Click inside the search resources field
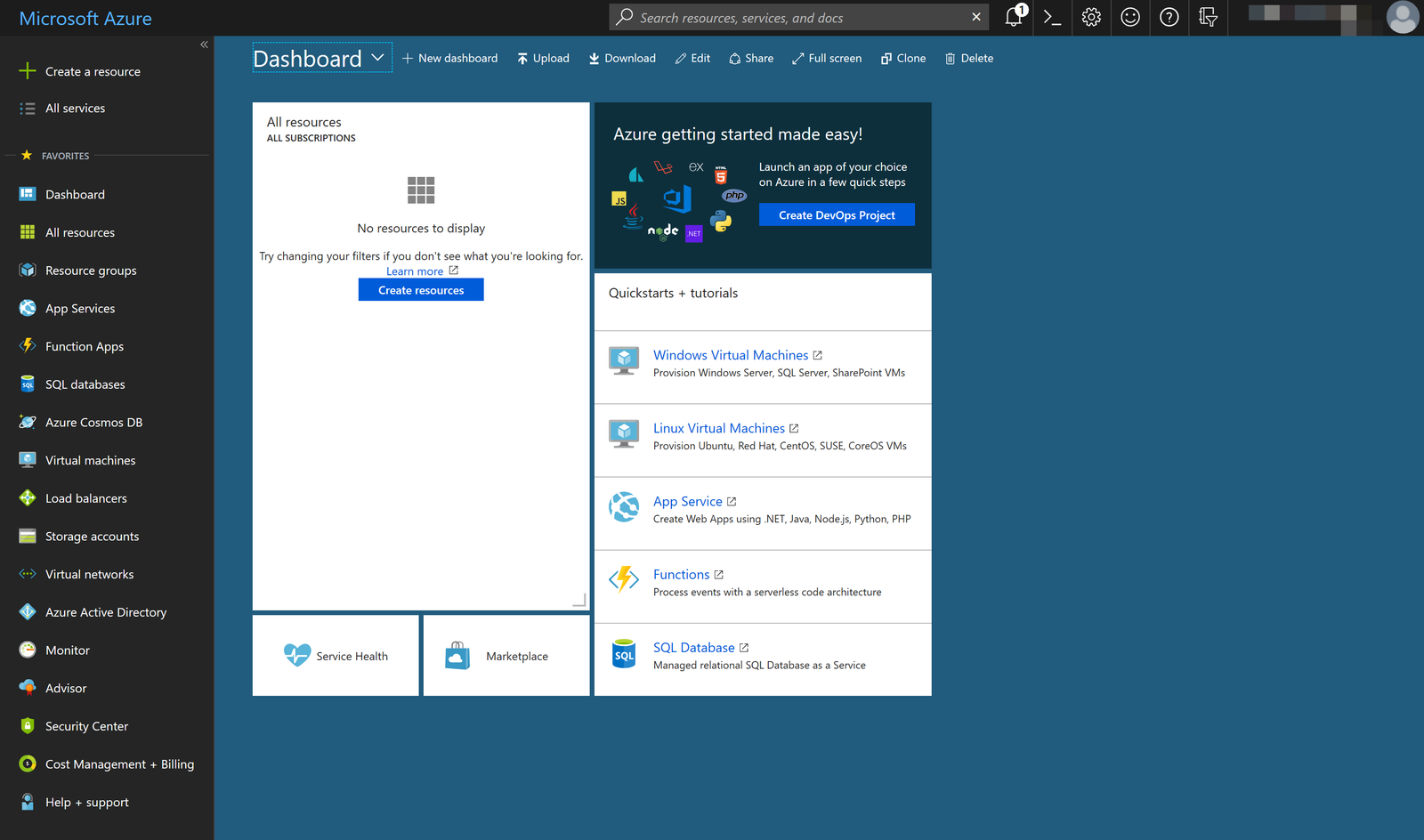1424x840 pixels. point(783,17)
